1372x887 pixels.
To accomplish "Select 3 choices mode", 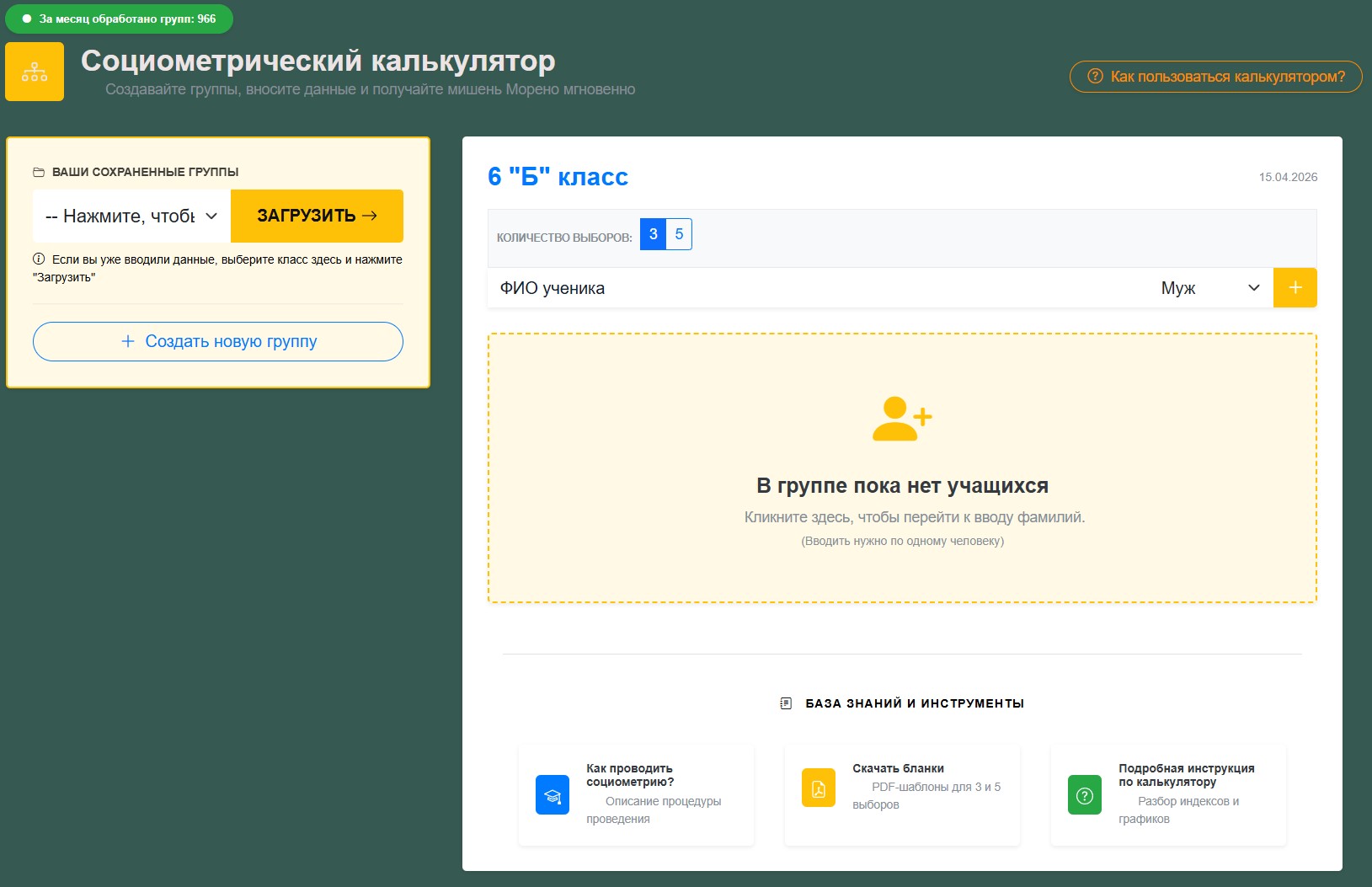I will [652, 234].
